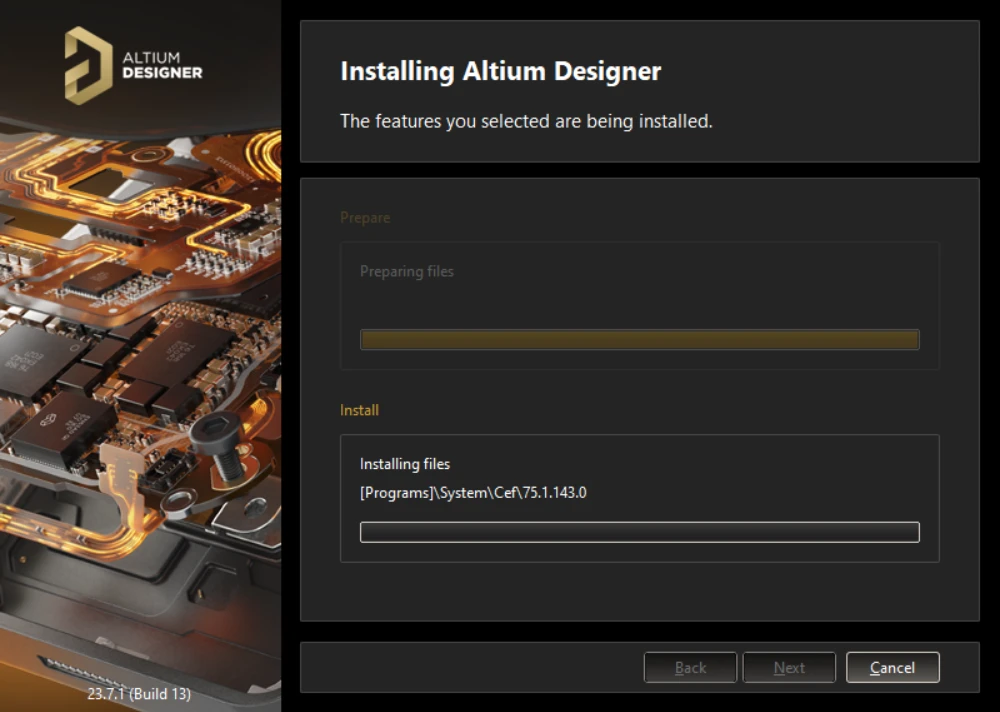Image resolution: width=1000 pixels, height=712 pixels.
Task: Click the completed Preparing files progress bar
Action: click(639, 340)
